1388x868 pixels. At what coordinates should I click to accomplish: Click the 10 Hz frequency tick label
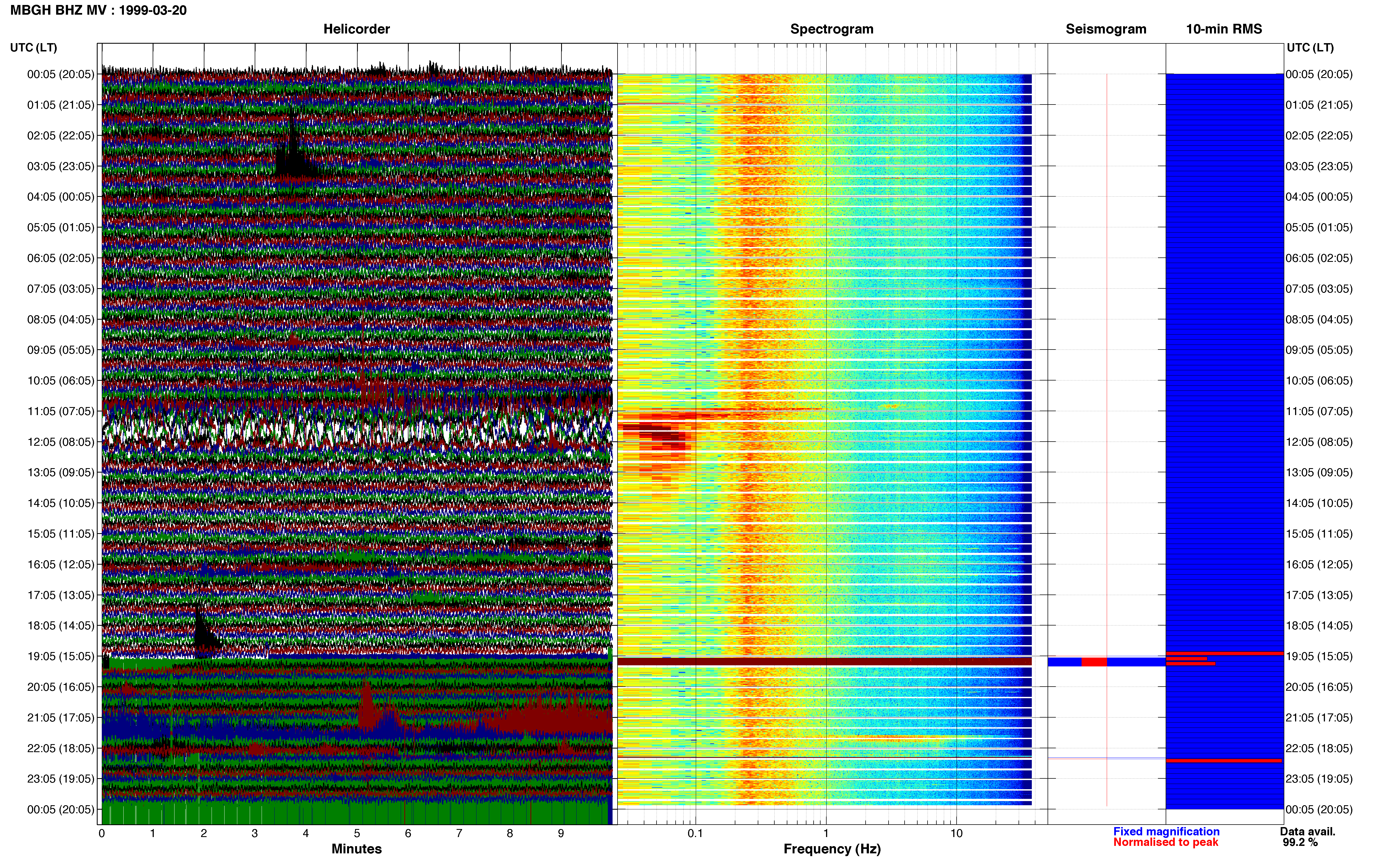tap(956, 833)
